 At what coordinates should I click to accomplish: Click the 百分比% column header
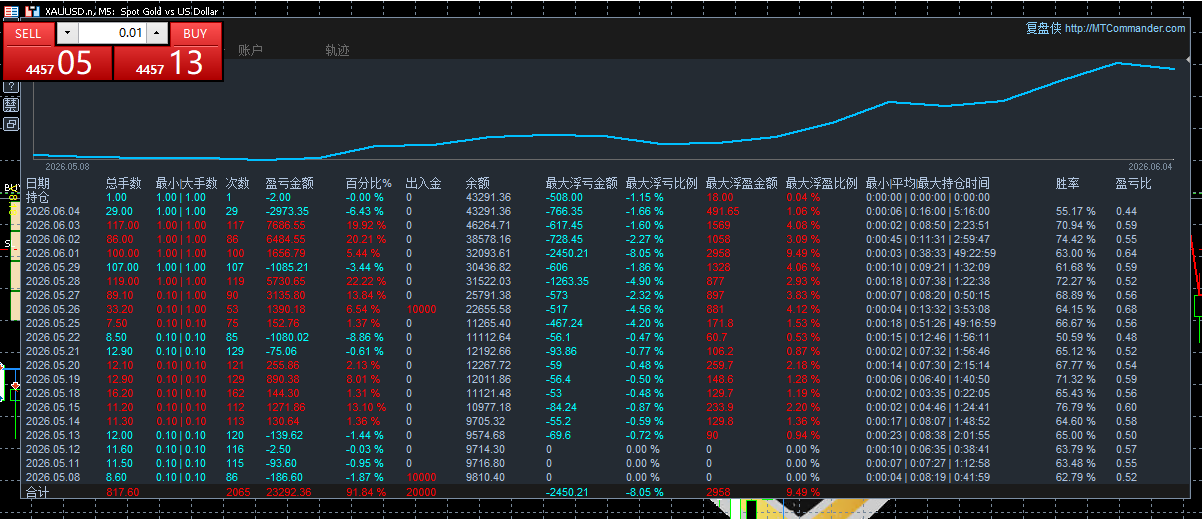coord(369,184)
